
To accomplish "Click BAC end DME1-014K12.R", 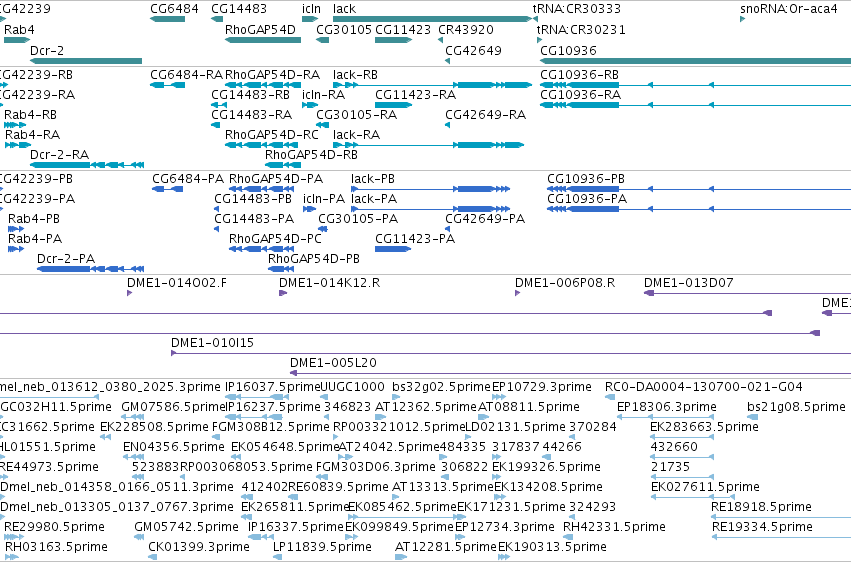I will click(x=283, y=293).
